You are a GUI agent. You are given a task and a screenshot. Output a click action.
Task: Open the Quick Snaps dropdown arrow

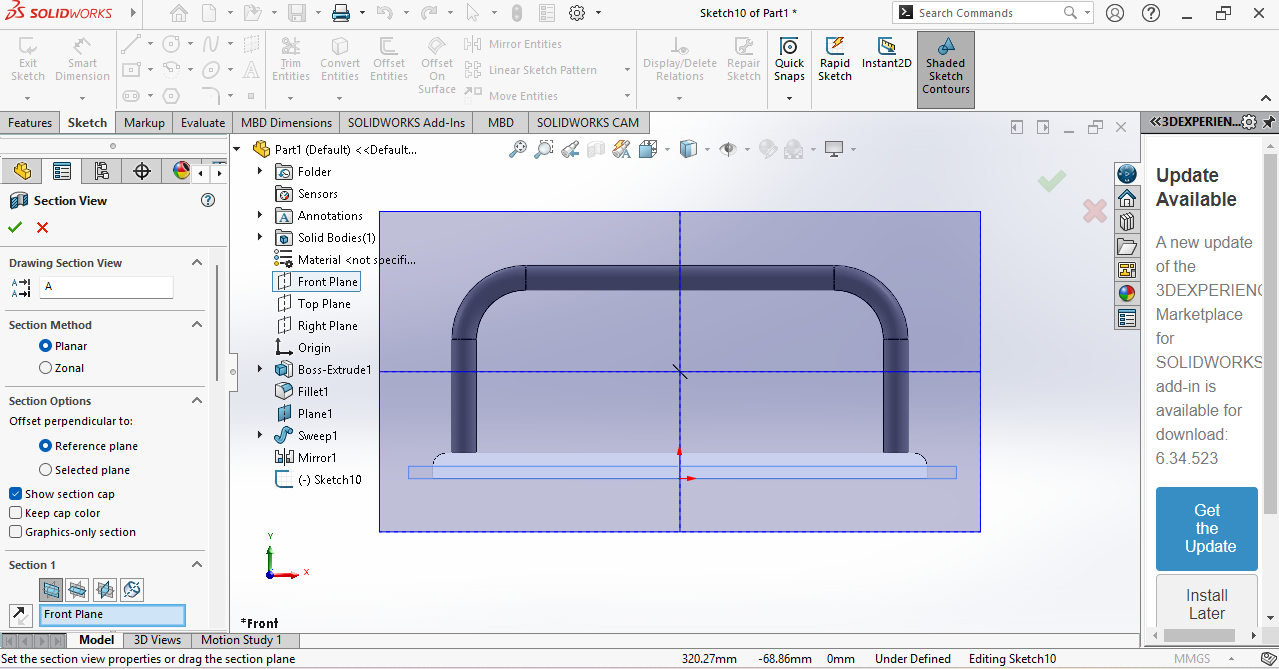click(x=789, y=98)
